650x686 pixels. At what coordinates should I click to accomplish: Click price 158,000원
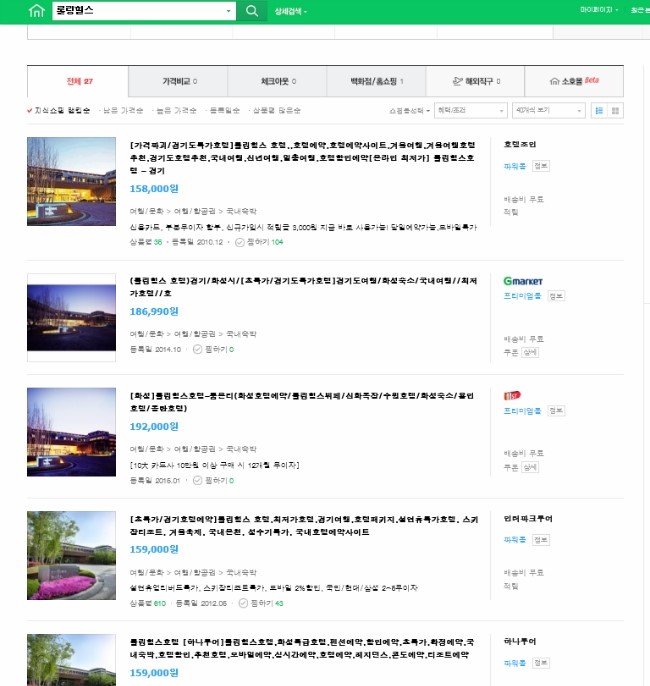point(154,189)
